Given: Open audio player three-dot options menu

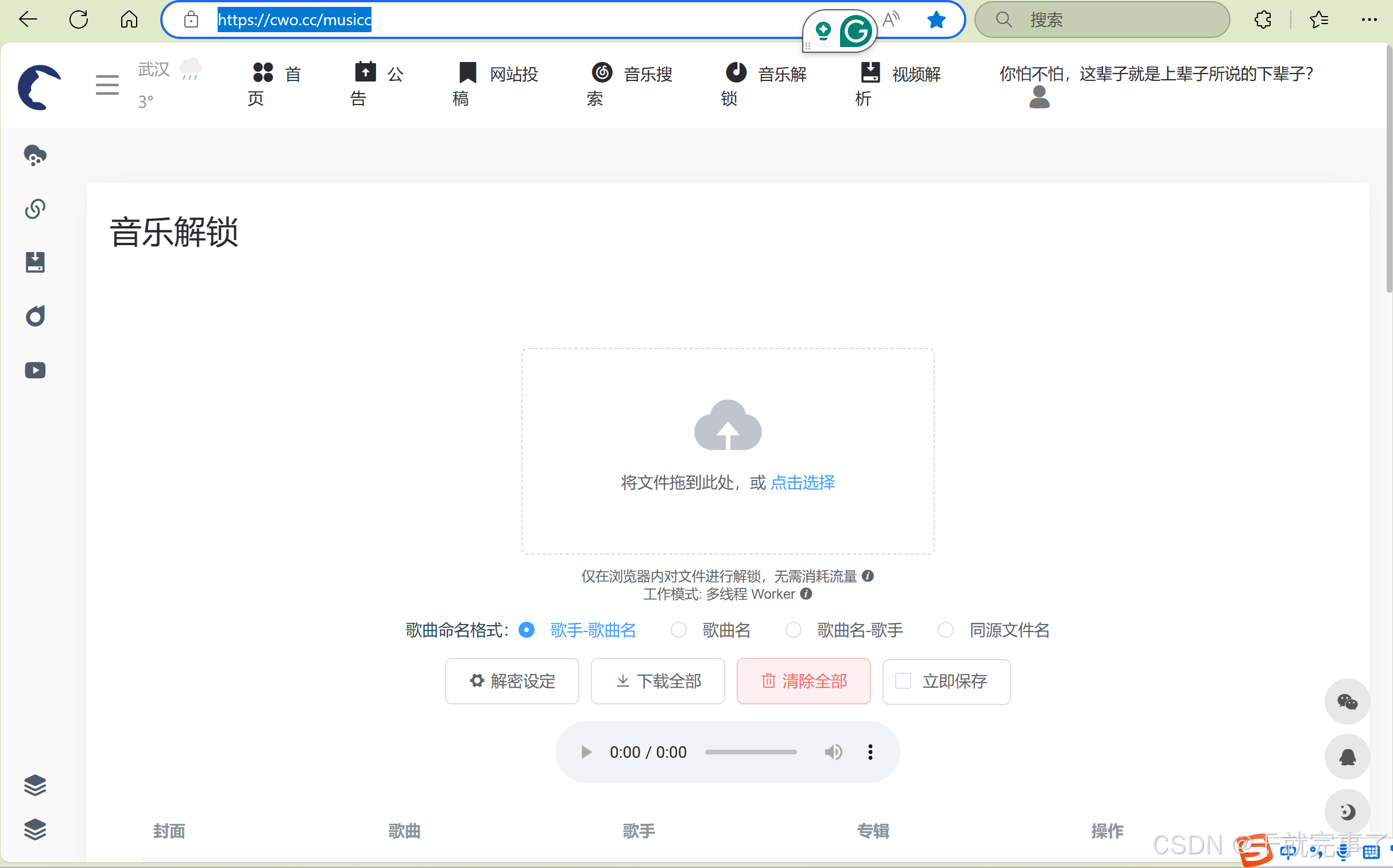Looking at the screenshot, I should pyautogui.click(x=870, y=752).
